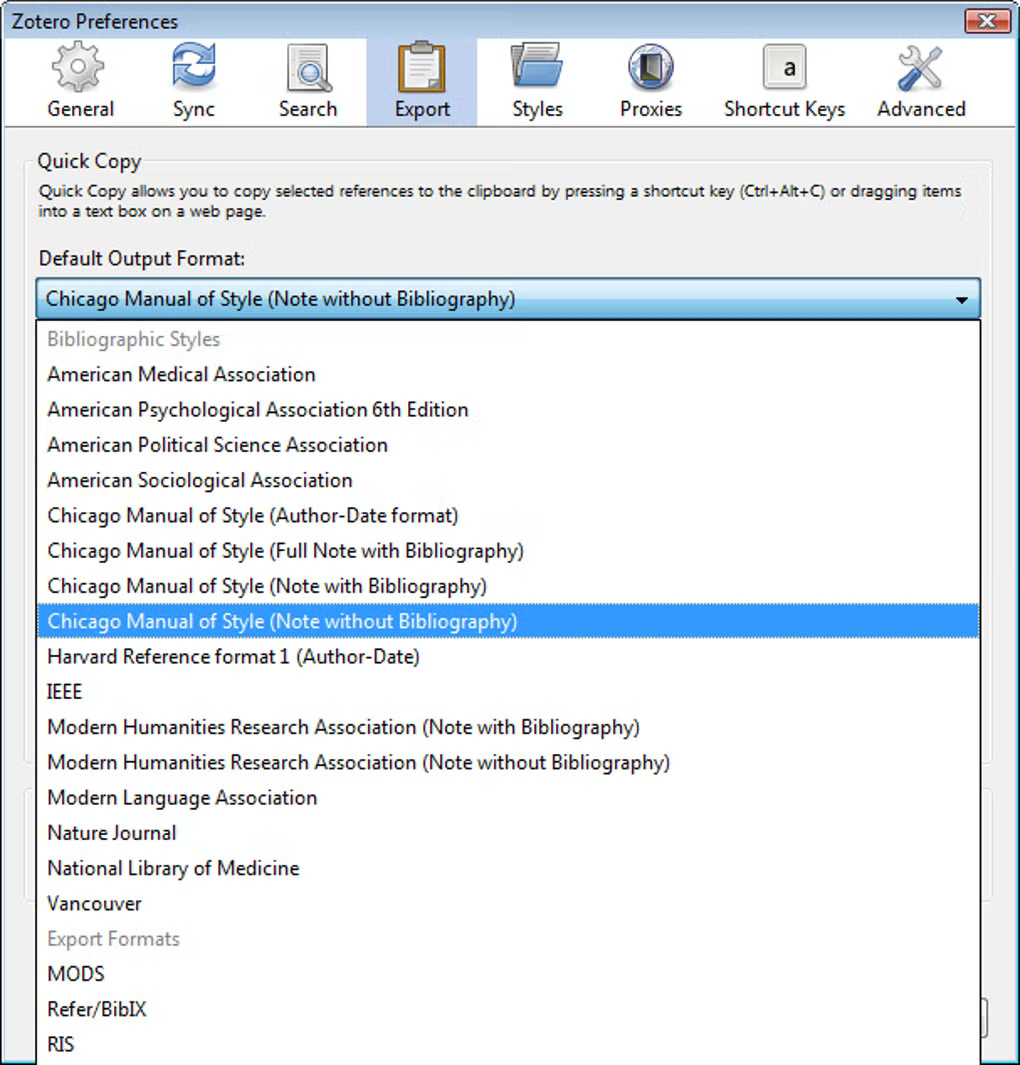
Task: Select Modern Language Association
Action: coord(508,798)
